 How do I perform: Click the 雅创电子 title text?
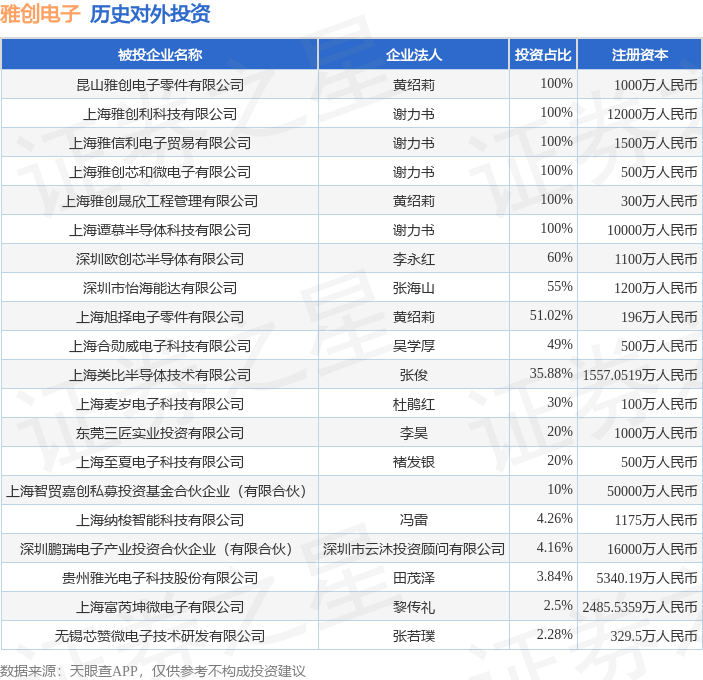(40, 14)
